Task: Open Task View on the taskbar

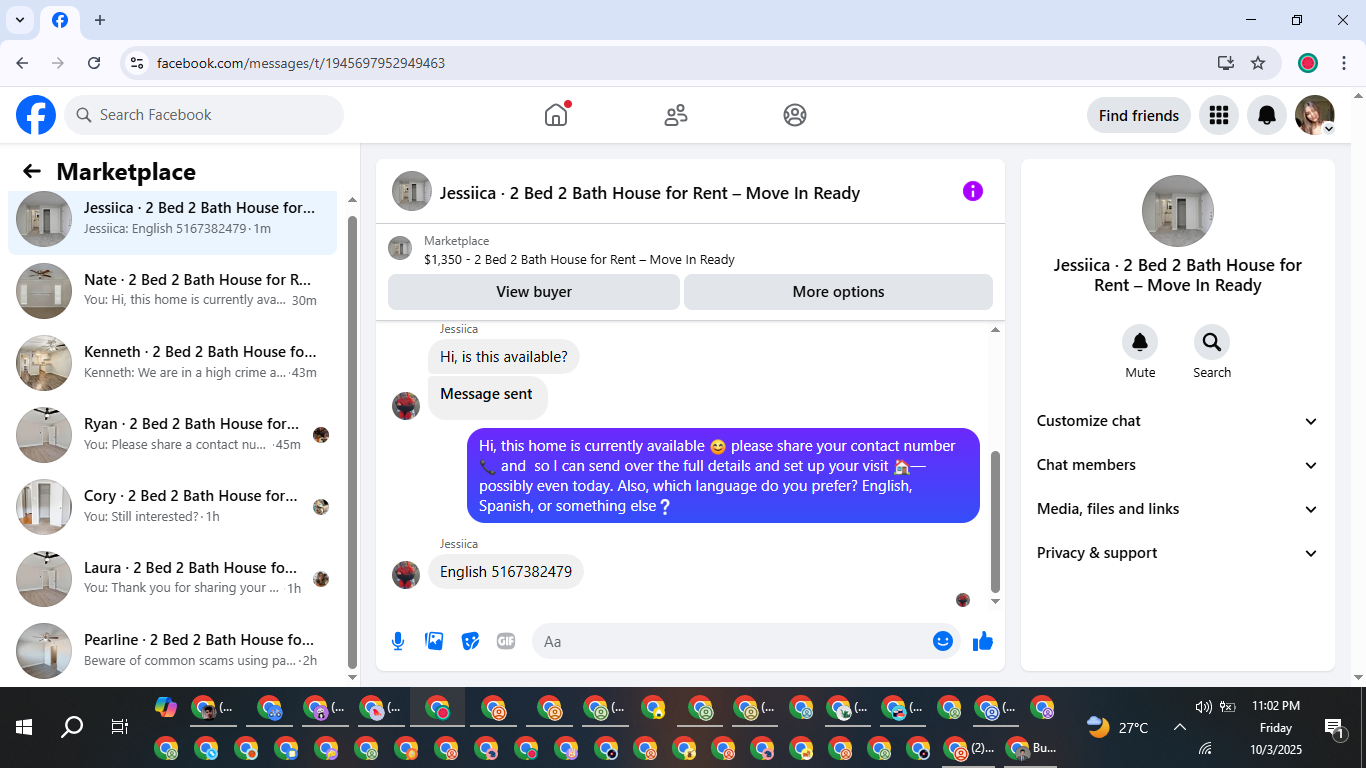Action: coord(119,727)
